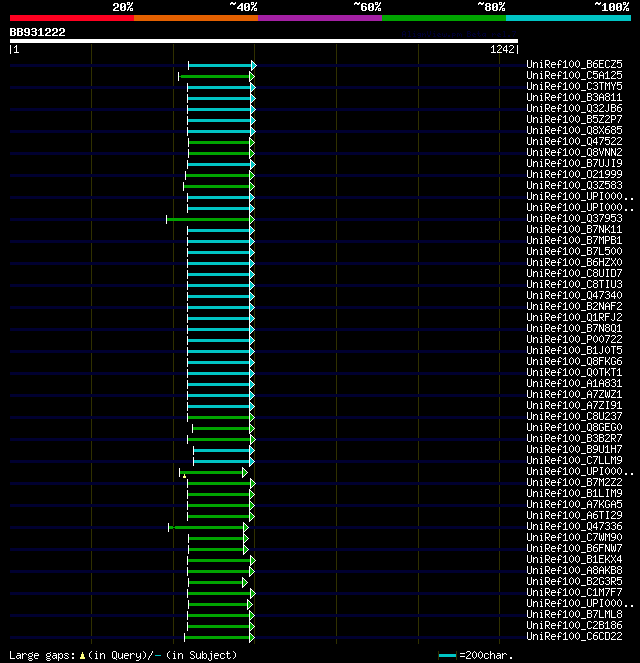Click the UniRef100_B9U1H7 label
The height and width of the screenshot is (663, 640).
(574, 449)
